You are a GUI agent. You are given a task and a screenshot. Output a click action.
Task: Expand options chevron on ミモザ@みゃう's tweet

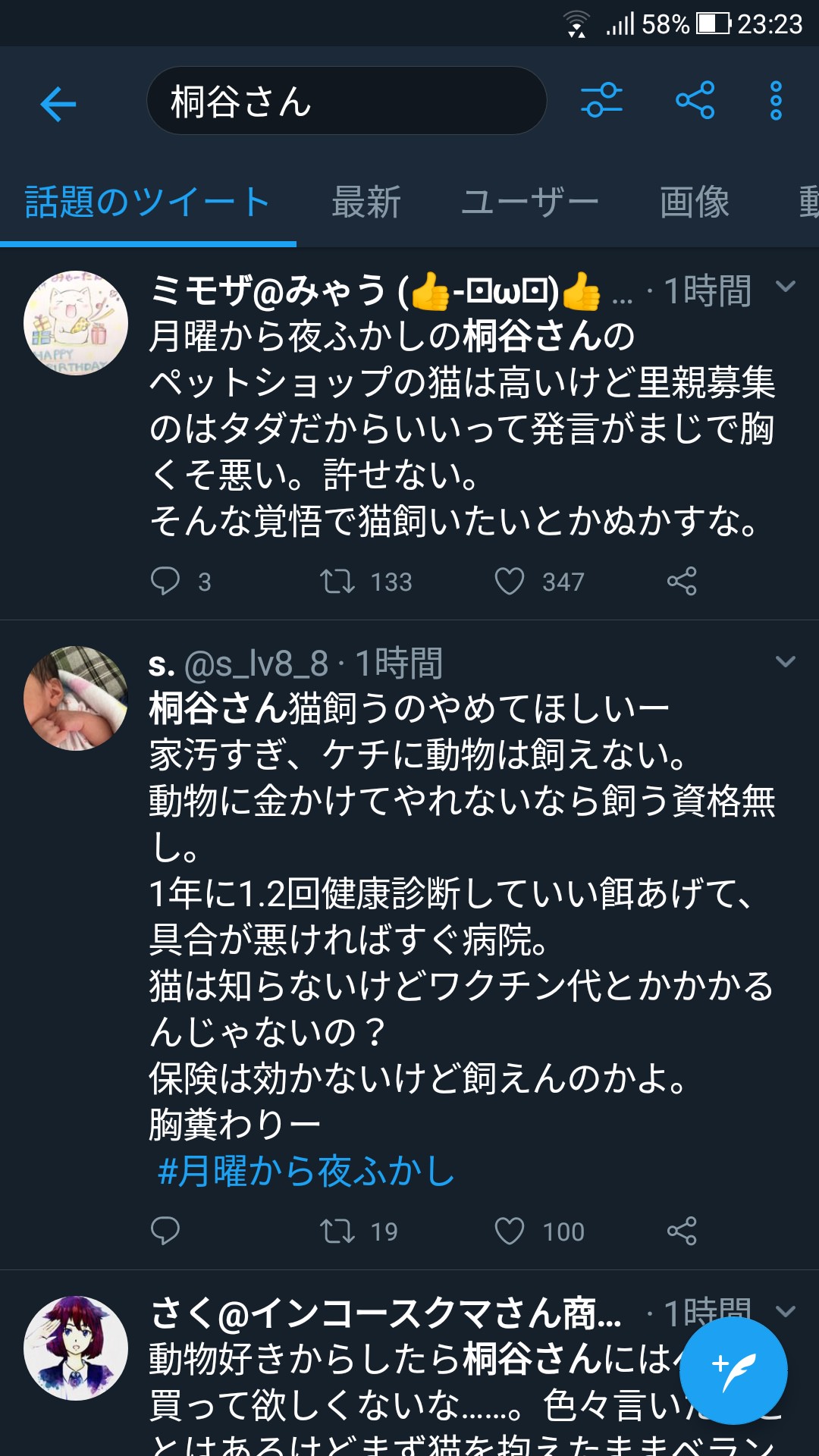click(x=786, y=287)
